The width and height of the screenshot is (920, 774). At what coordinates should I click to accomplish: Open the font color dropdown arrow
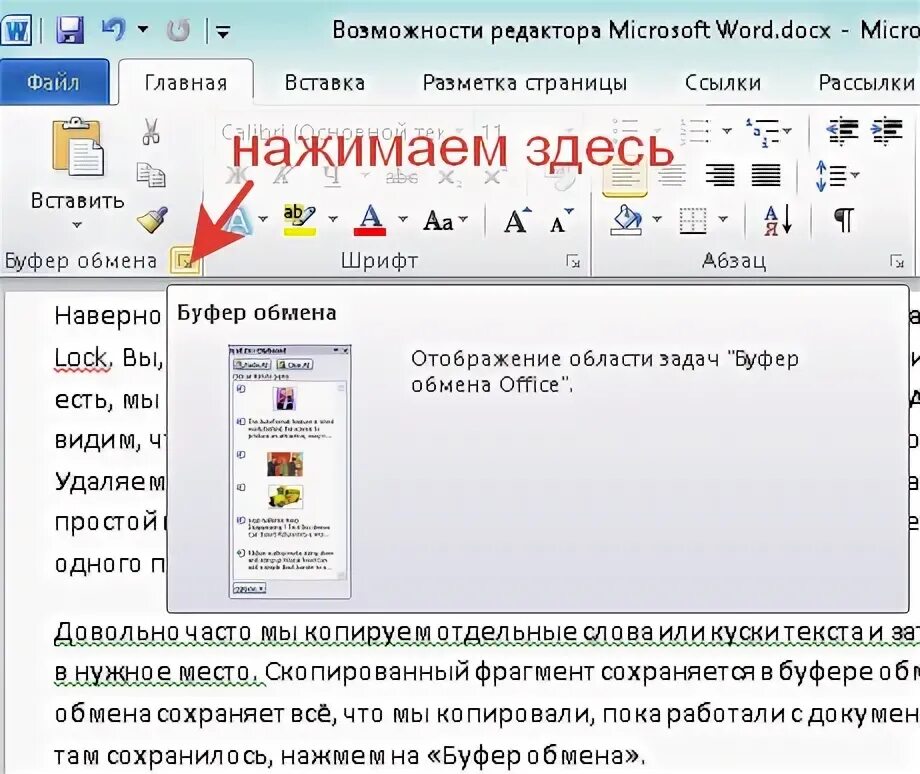[x=403, y=219]
